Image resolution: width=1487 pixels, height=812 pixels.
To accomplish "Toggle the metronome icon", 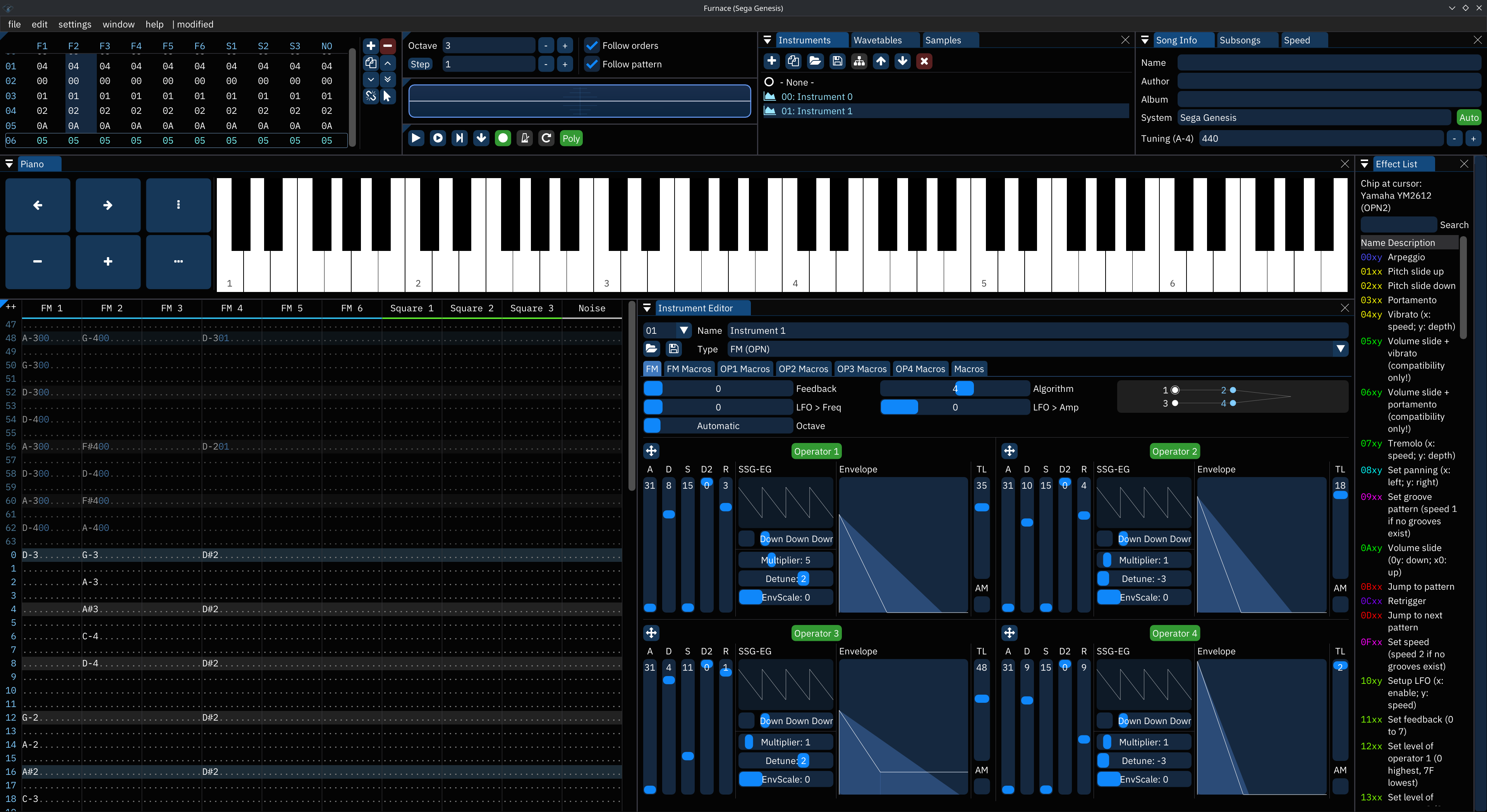I will (x=525, y=138).
